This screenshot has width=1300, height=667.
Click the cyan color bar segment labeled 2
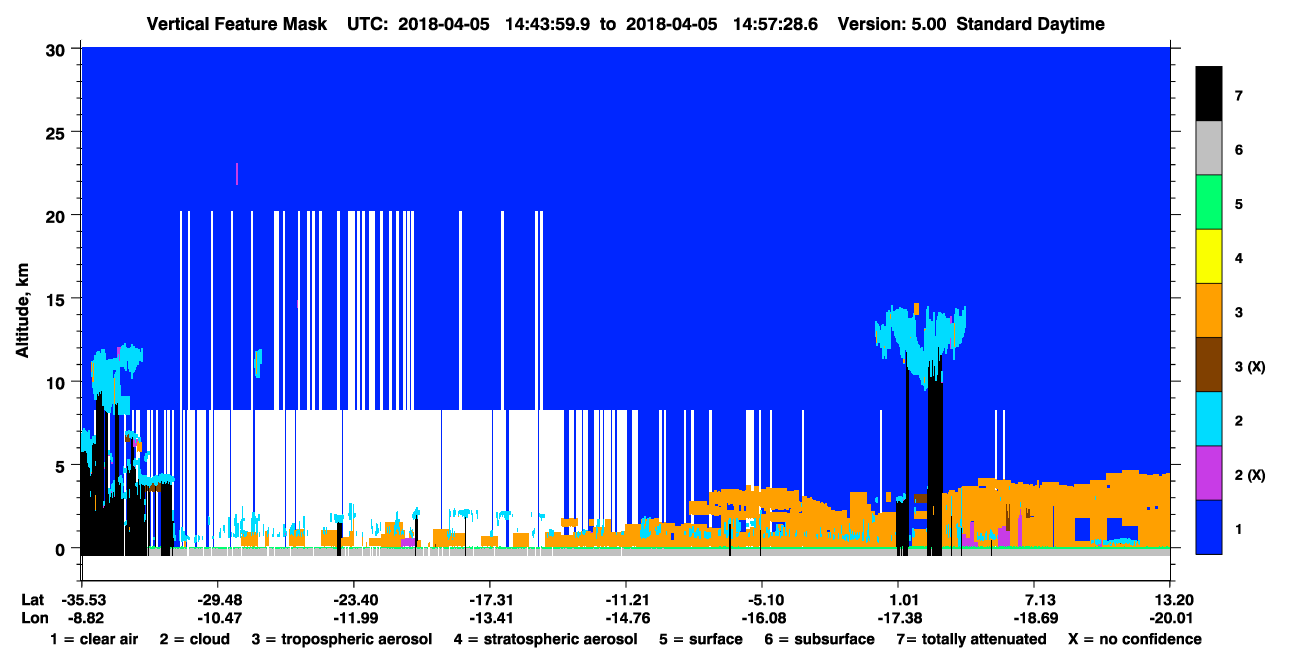pyautogui.click(x=1209, y=418)
